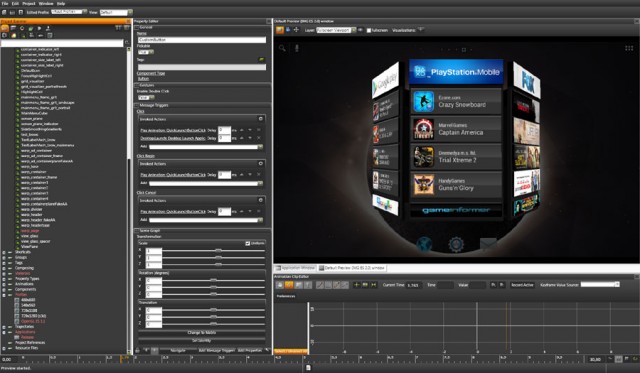Open the Layer viewport dropdown

(336, 30)
